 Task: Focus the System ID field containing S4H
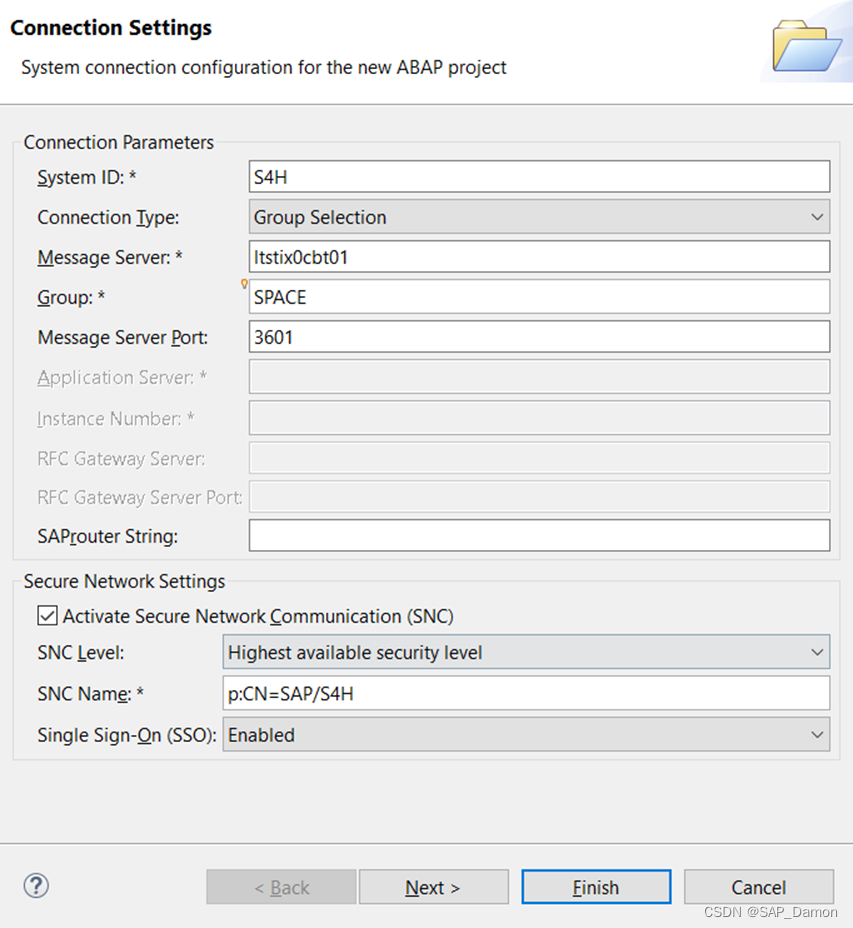point(539,176)
